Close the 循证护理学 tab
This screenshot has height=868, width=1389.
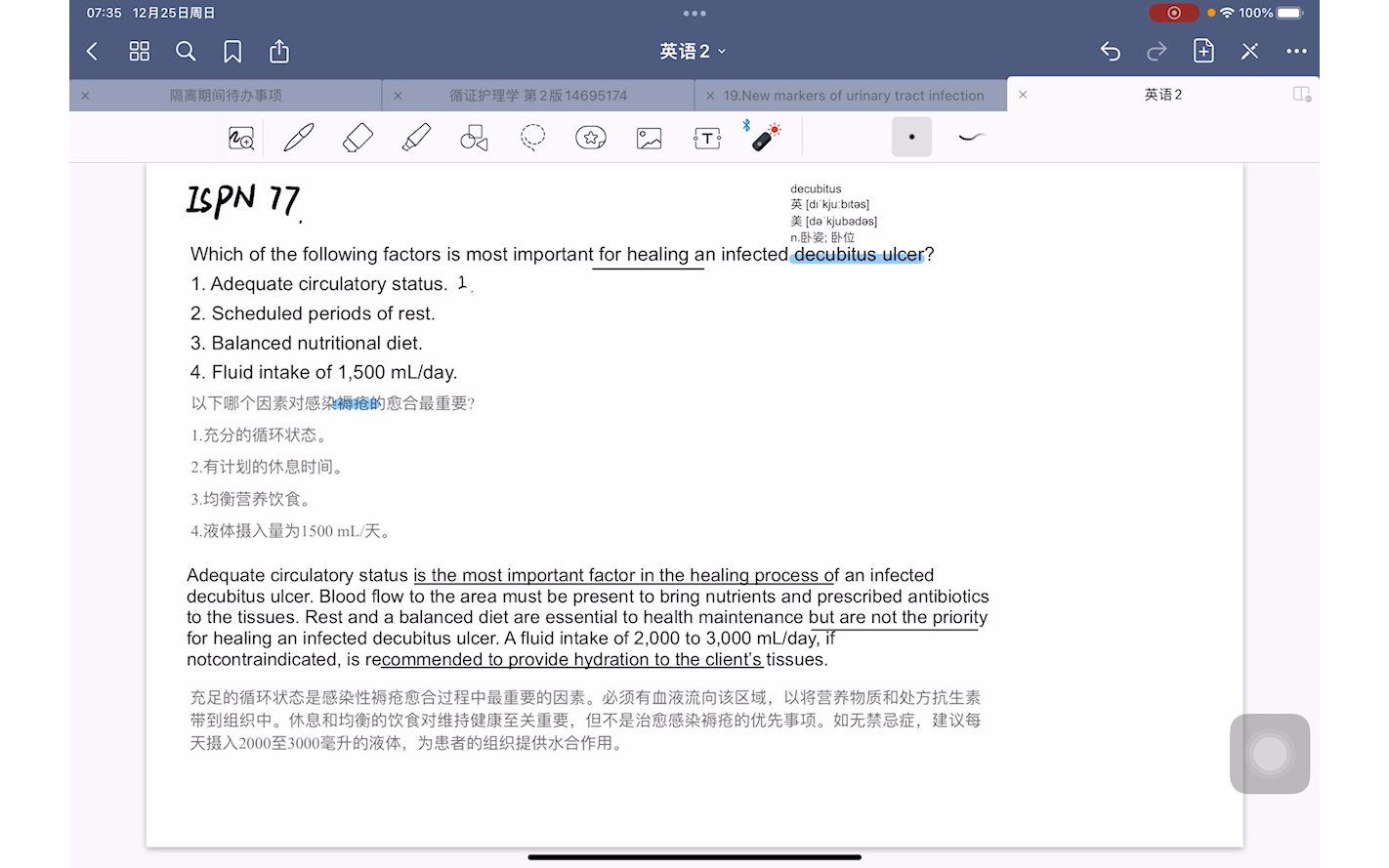tap(398, 96)
